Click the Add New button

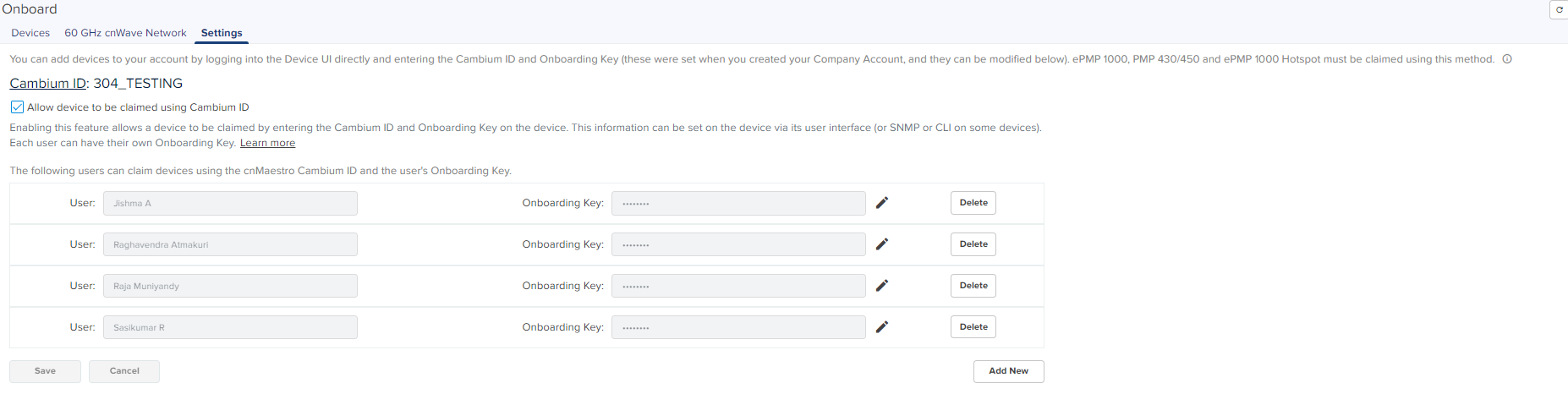pyautogui.click(x=1009, y=371)
